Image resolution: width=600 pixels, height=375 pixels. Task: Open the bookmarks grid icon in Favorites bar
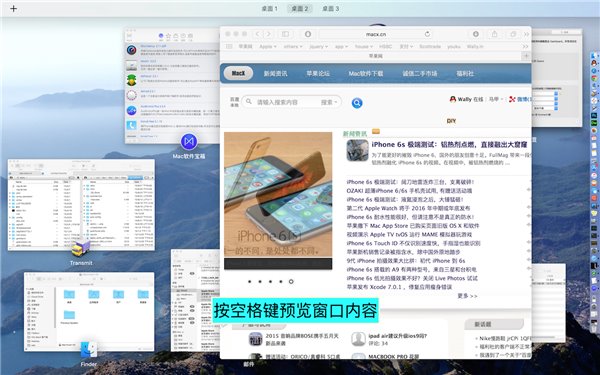point(229,46)
